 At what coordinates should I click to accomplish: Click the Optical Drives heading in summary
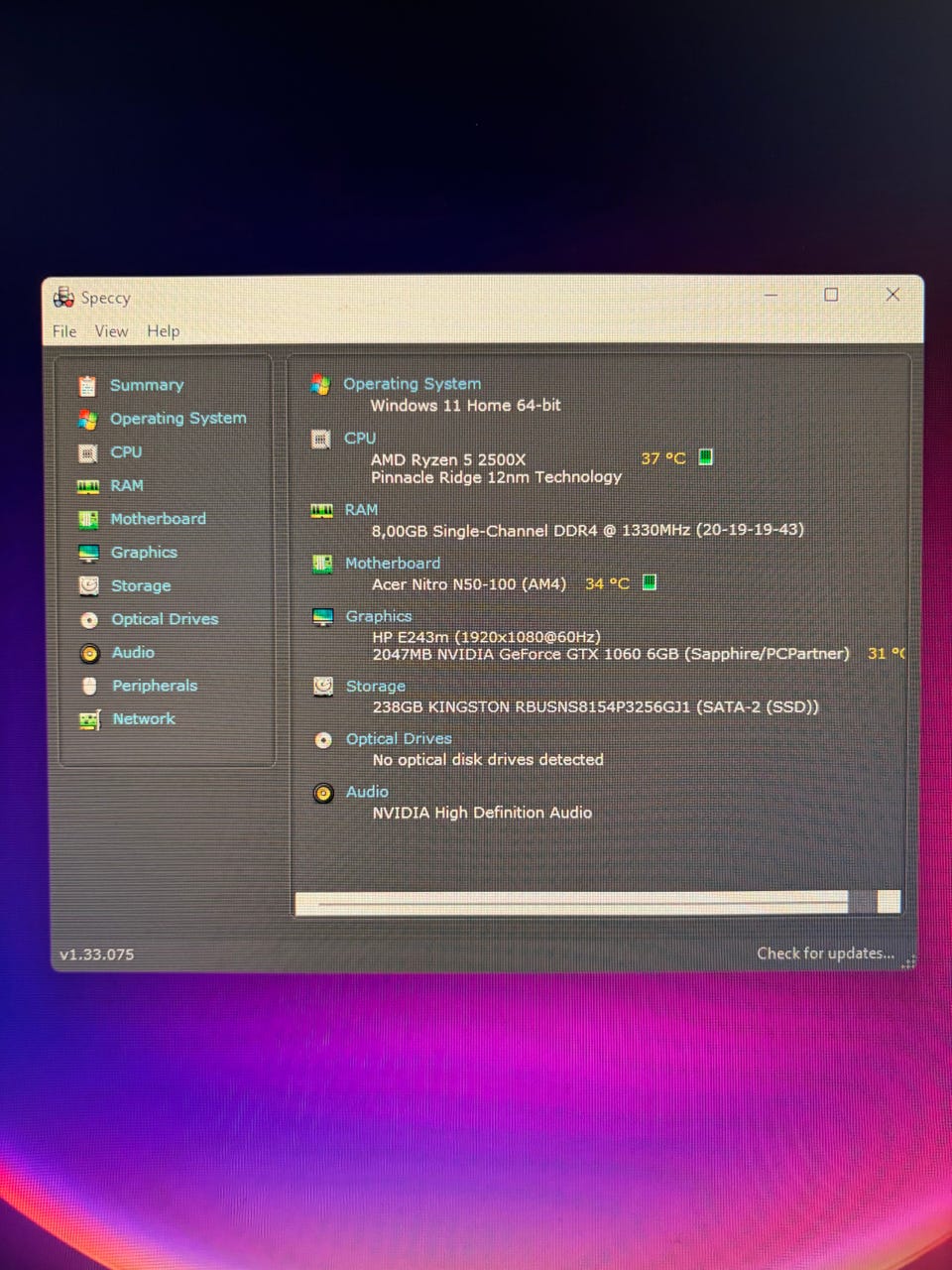(x=399, y=739)
